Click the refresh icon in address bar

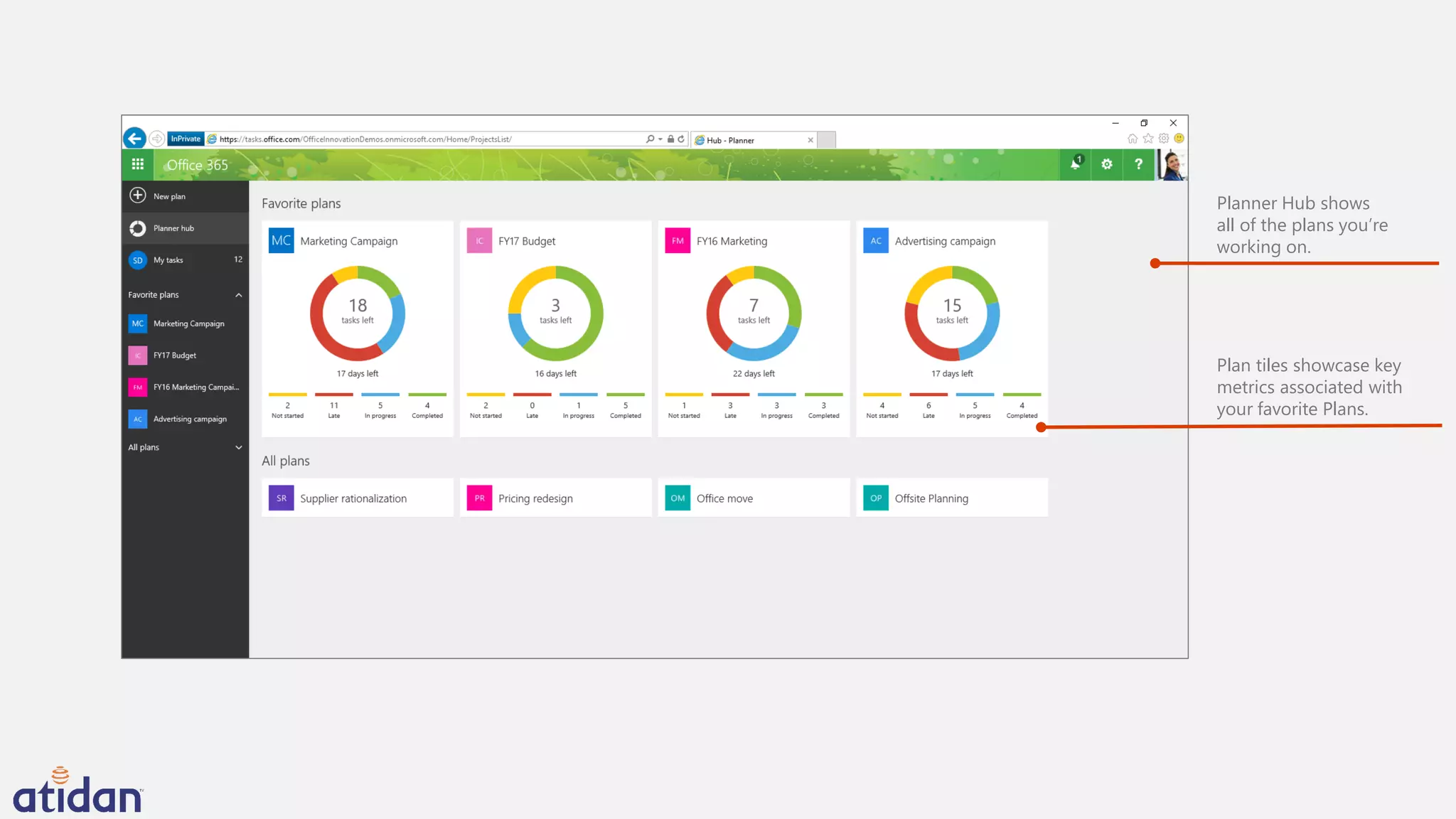(x=681, y=139)
